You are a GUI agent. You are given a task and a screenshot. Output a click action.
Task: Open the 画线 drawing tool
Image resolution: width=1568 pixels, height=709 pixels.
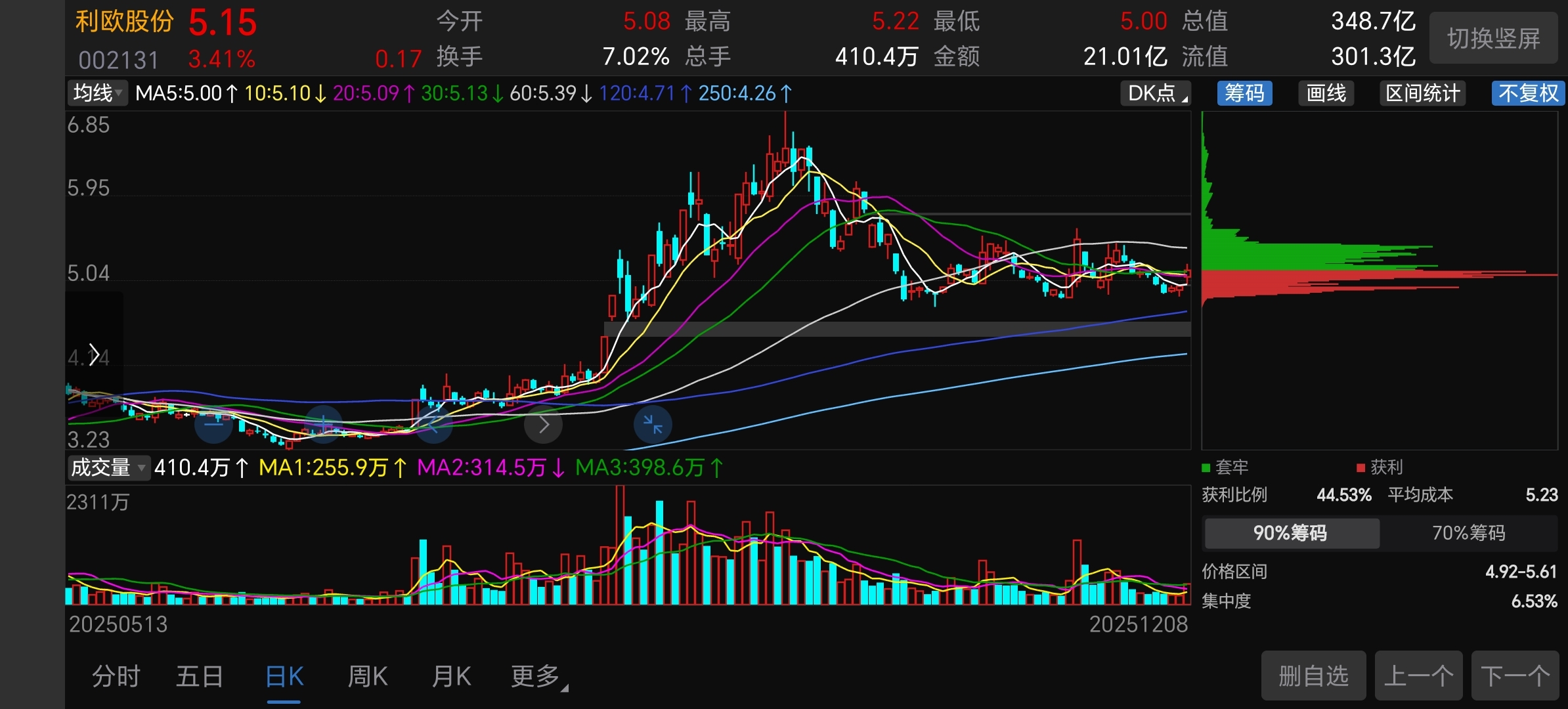[1326, 93]
